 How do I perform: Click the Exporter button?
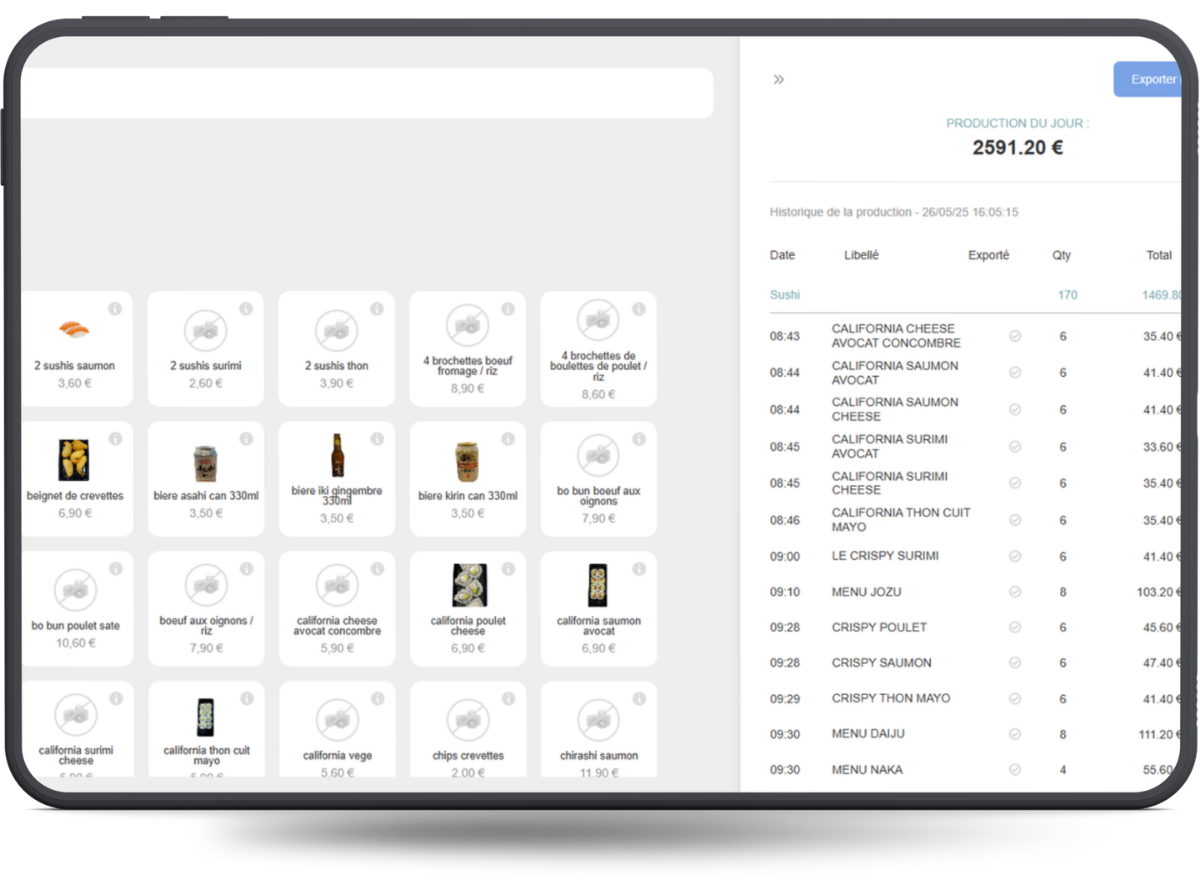click(x=1150, y=79)
